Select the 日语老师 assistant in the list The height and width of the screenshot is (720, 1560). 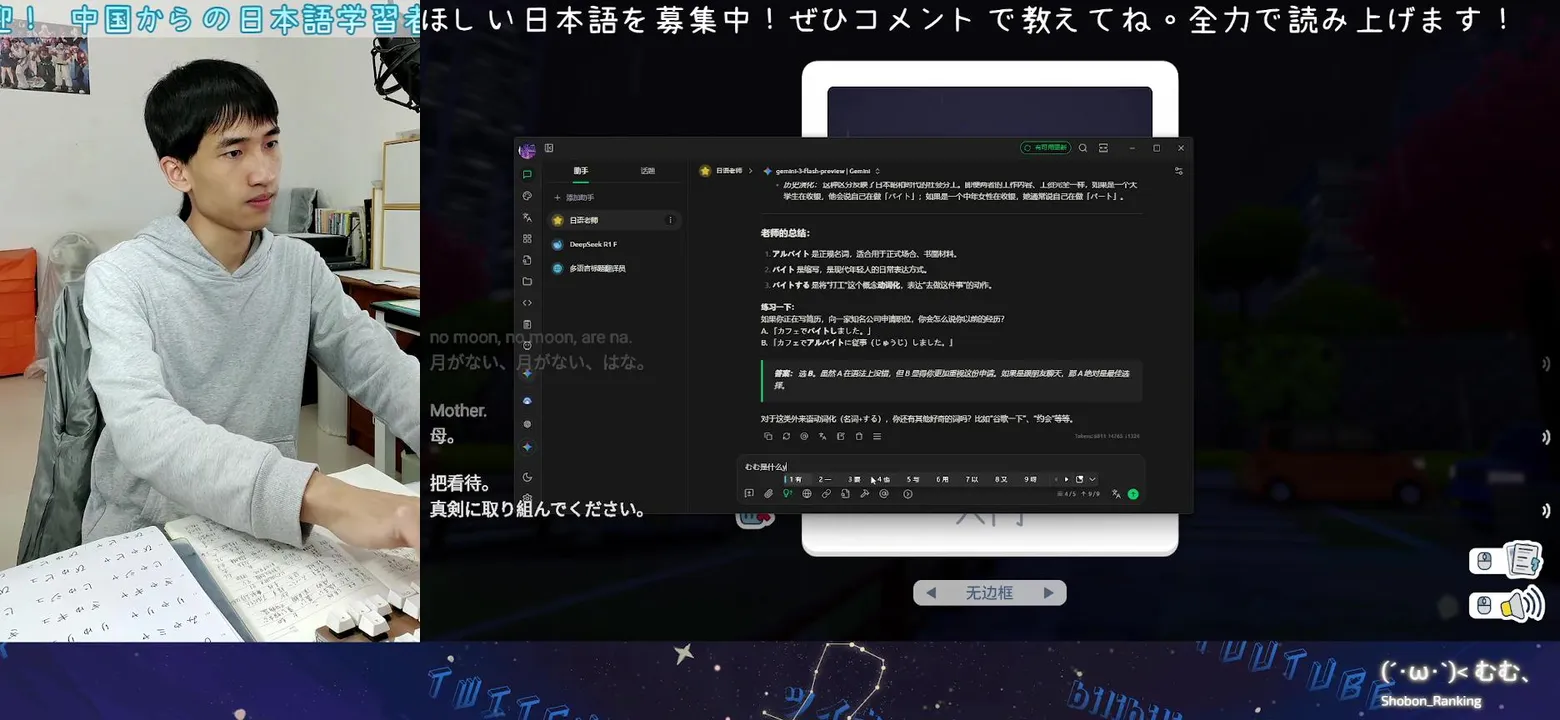pyautogui.click(x=615, y=220)
